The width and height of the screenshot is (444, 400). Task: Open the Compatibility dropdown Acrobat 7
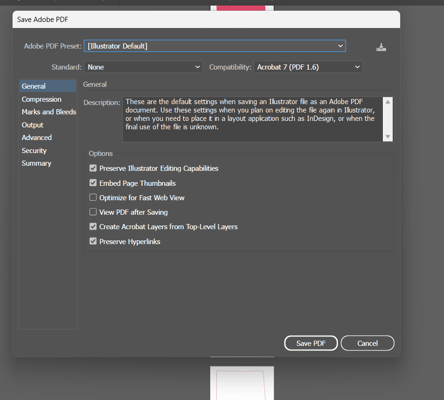click(308, 67)
